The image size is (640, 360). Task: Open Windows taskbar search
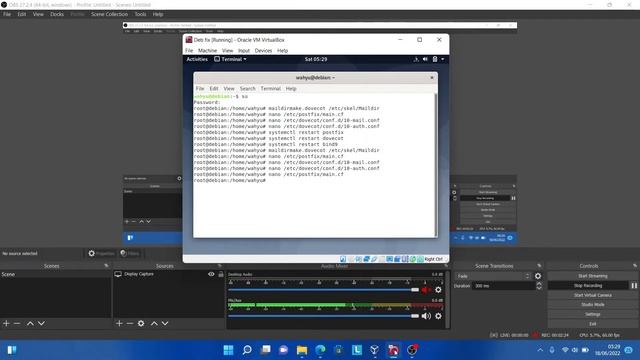[247, 350]
